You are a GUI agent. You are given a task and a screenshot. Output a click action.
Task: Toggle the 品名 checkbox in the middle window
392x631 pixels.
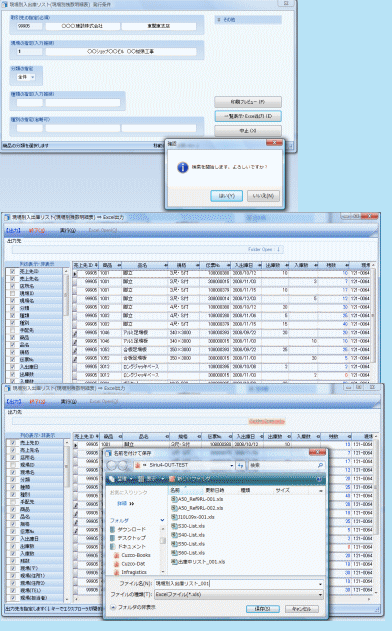coord(13,345)
